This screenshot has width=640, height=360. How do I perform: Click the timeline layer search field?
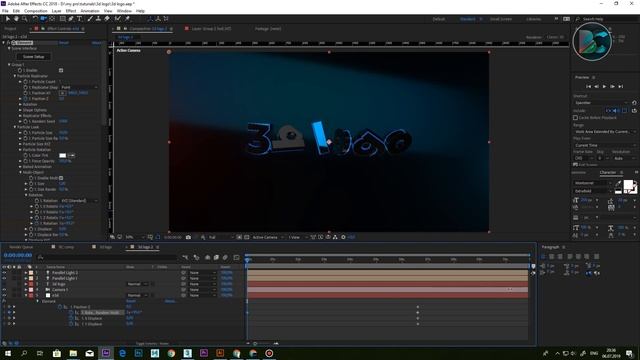(x=108, y=257)
